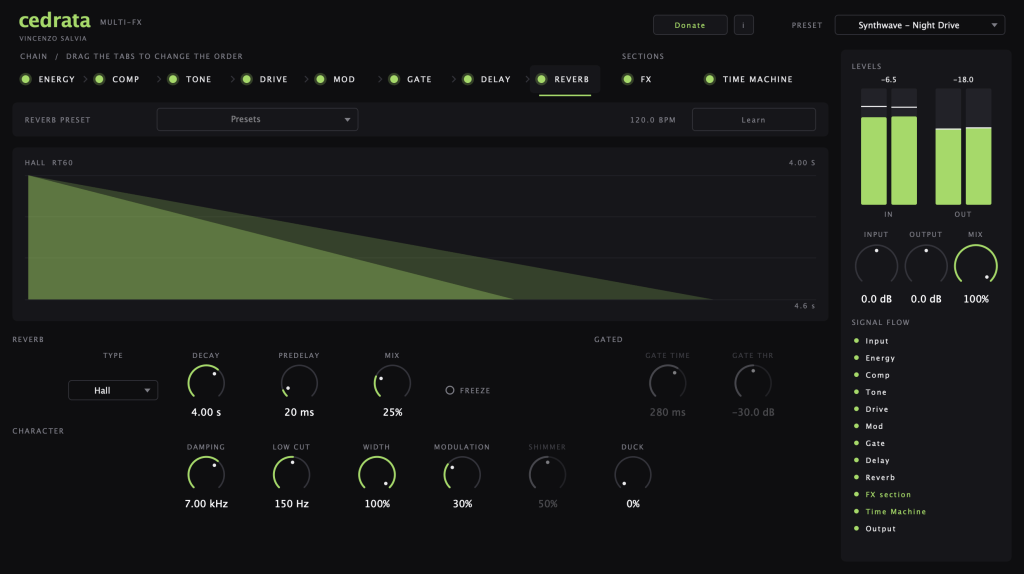Viewport: 1024px width, 574px height.
Task: Select Energy in Signal Flow list
Action: click(x=880, y=358)
